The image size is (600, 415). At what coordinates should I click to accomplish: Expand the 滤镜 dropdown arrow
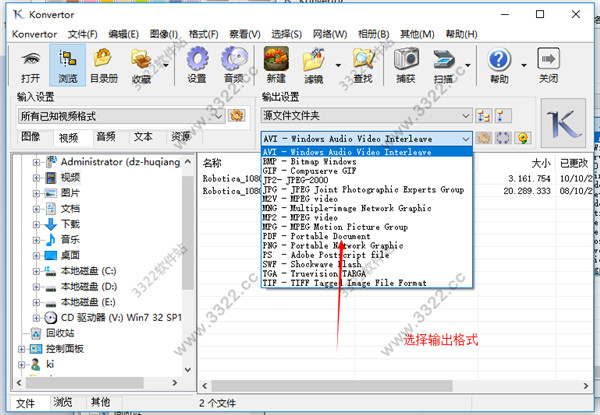coord(338,65)
